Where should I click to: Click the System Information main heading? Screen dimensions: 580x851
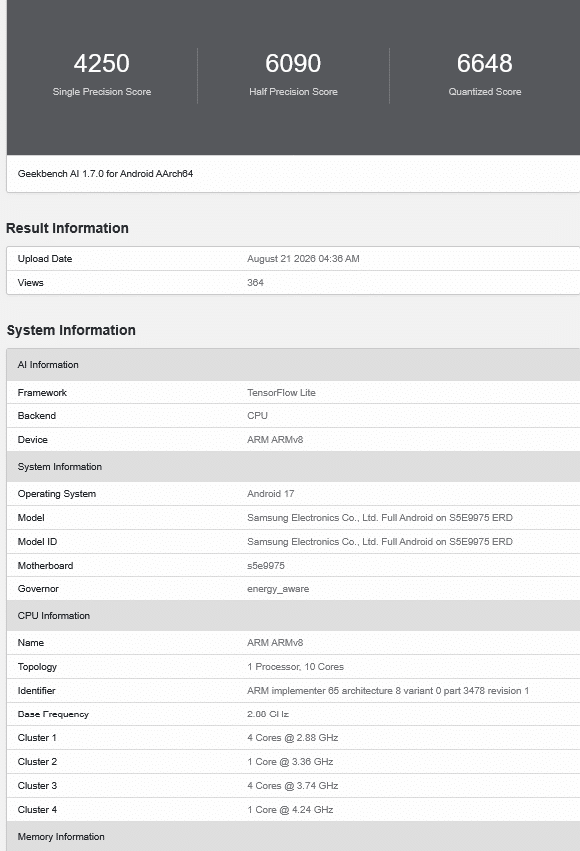[71, 330]
